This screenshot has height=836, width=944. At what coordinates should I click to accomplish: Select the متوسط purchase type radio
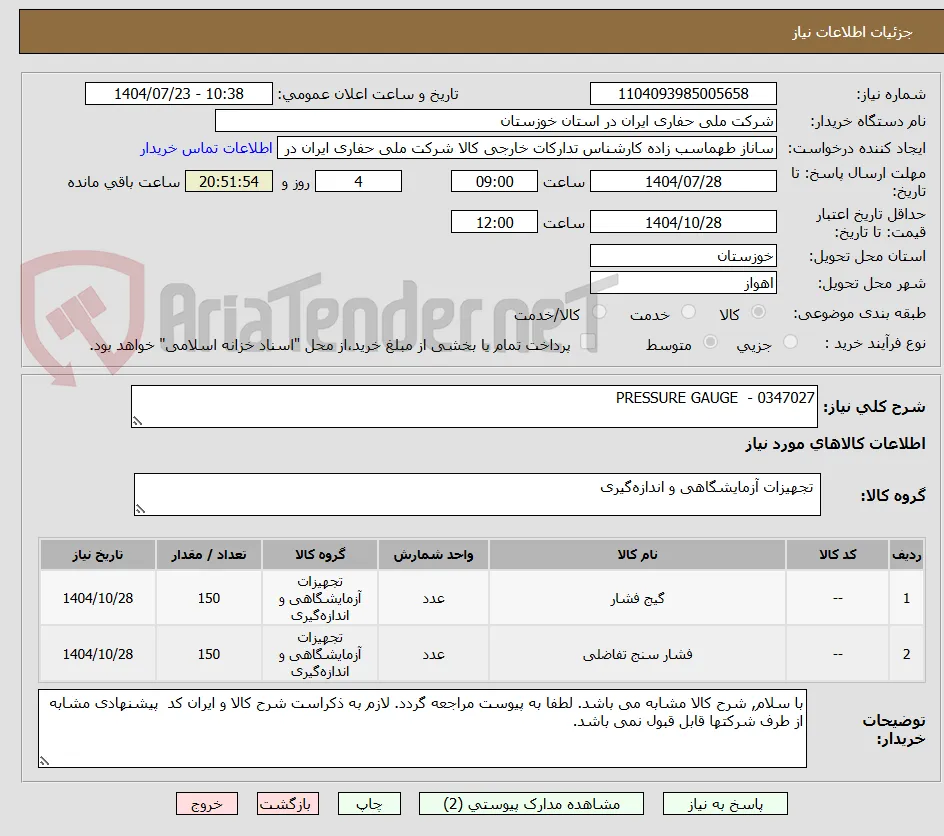point(710,342)
